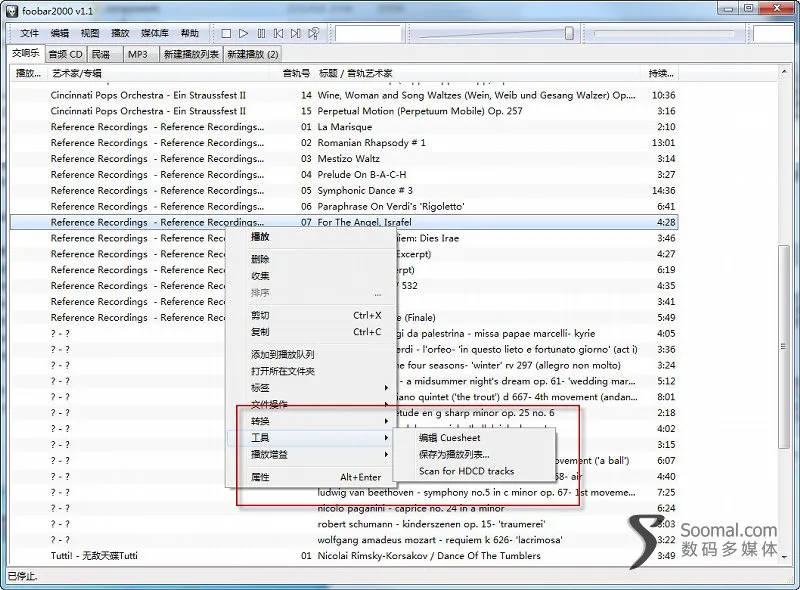Open the 媒体库 menu
Viewport: 800px width, 590px height.
[x=155, y=33]
